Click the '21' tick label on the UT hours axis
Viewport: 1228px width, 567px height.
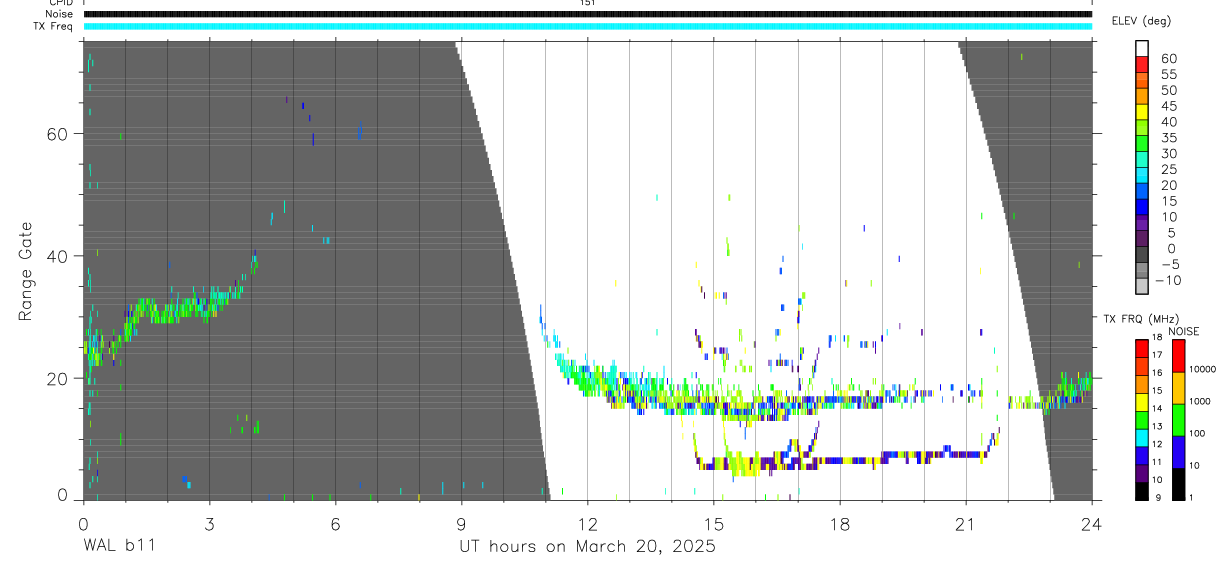click(966, 524)
